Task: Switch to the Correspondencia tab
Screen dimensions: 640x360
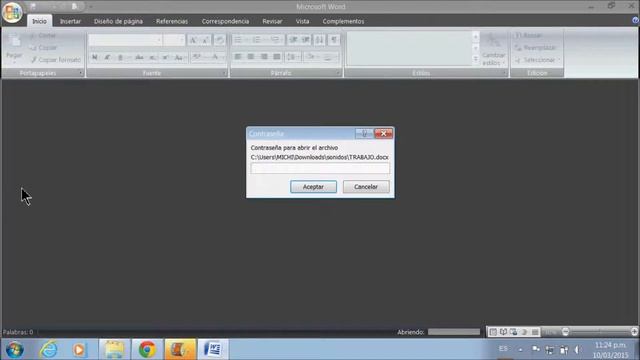Action: (x=225, y=21)
